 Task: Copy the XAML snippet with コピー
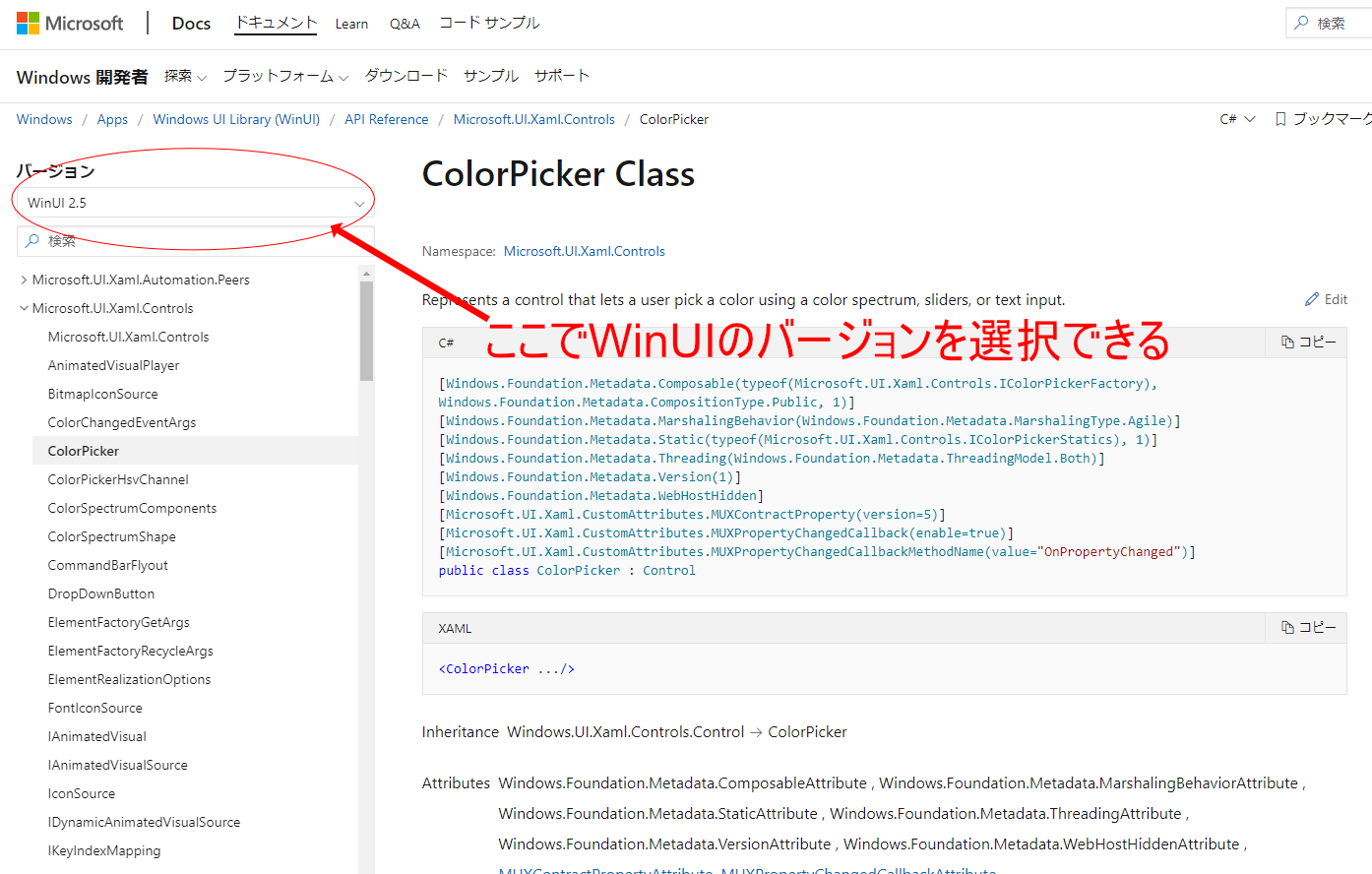pos(1308,627)
